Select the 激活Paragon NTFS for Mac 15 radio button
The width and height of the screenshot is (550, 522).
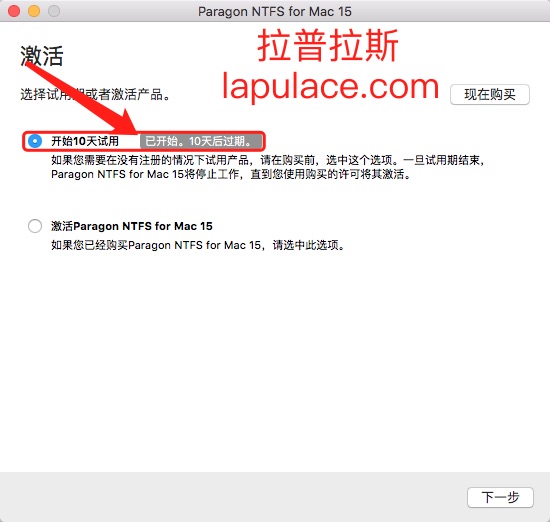[x=35, y=226]
